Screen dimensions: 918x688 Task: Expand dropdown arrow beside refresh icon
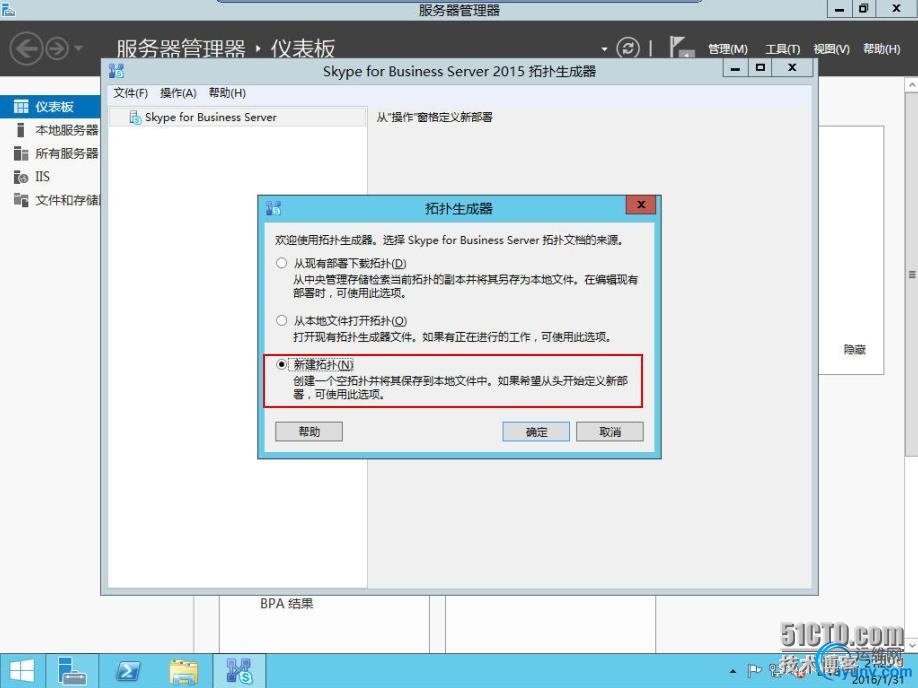pyautogui.click(x=604, y=49)
